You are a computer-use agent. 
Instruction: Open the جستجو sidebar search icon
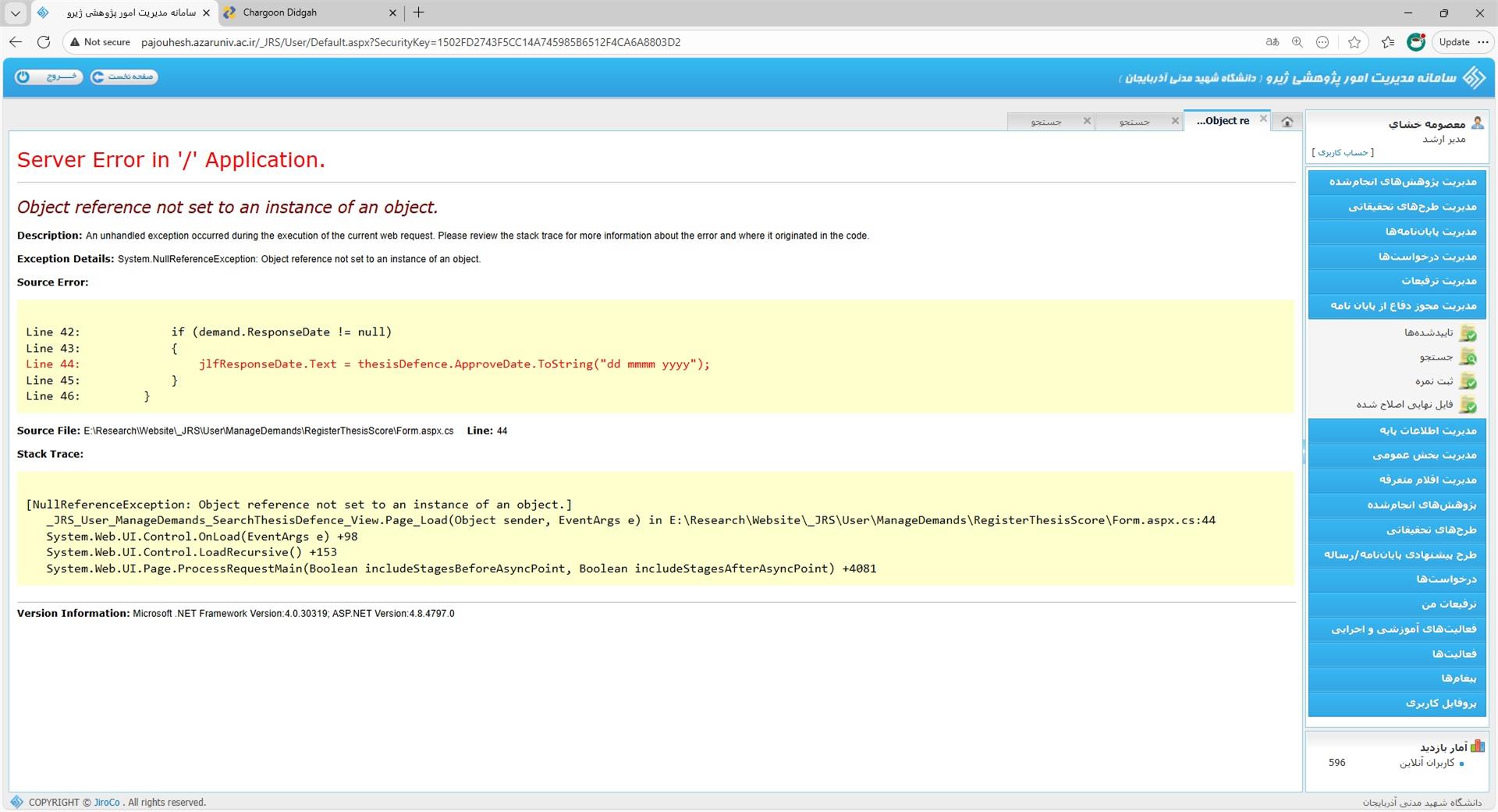tap(1468, 357)
